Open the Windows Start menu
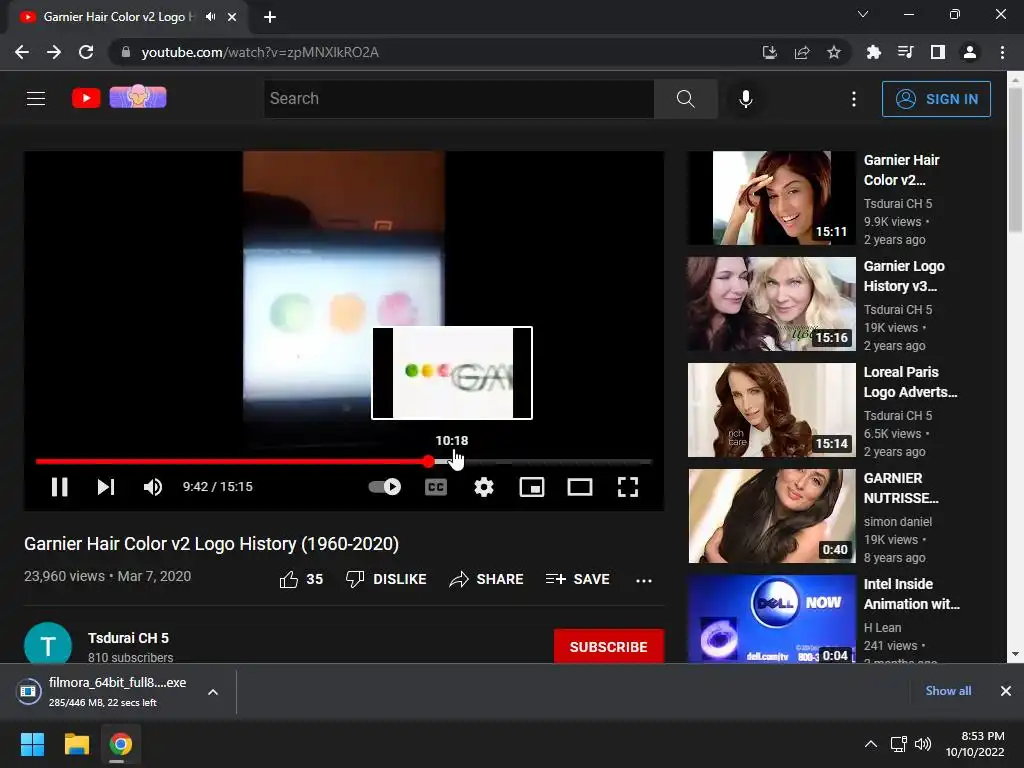 click(32, 744)
